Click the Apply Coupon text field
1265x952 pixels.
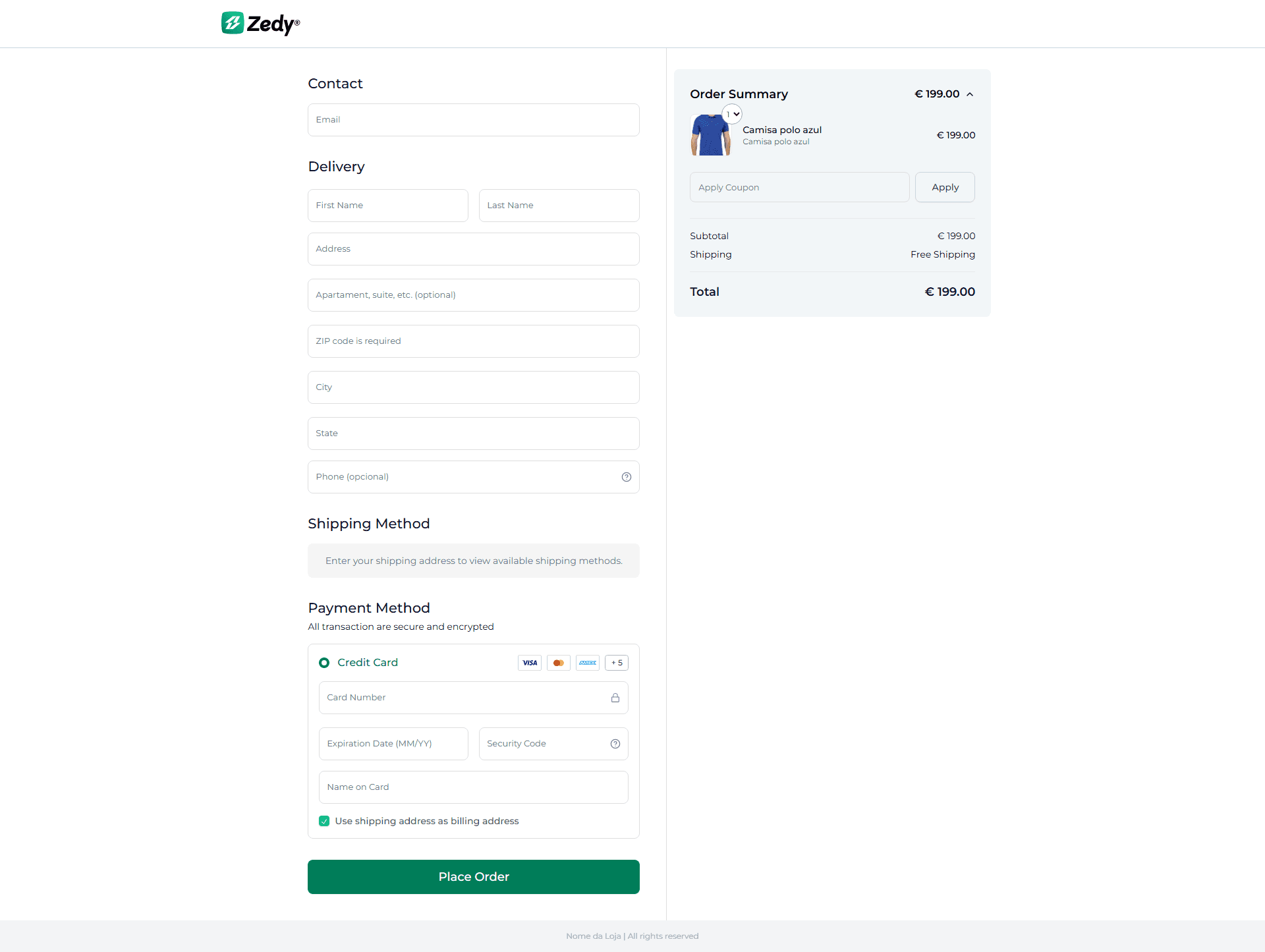pos(799,187)
